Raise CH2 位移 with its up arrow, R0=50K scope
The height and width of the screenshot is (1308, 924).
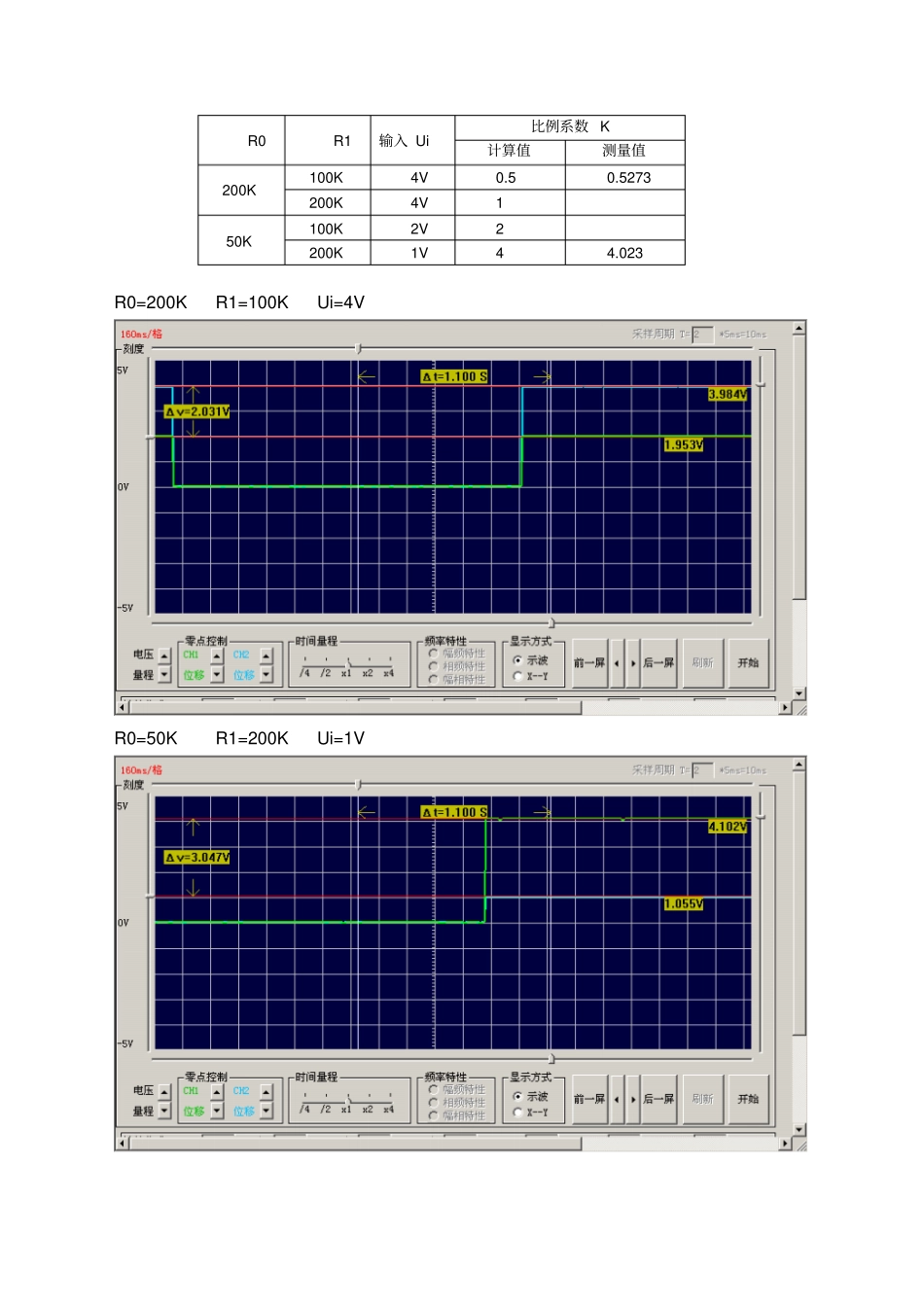[x=267, y=1091]
